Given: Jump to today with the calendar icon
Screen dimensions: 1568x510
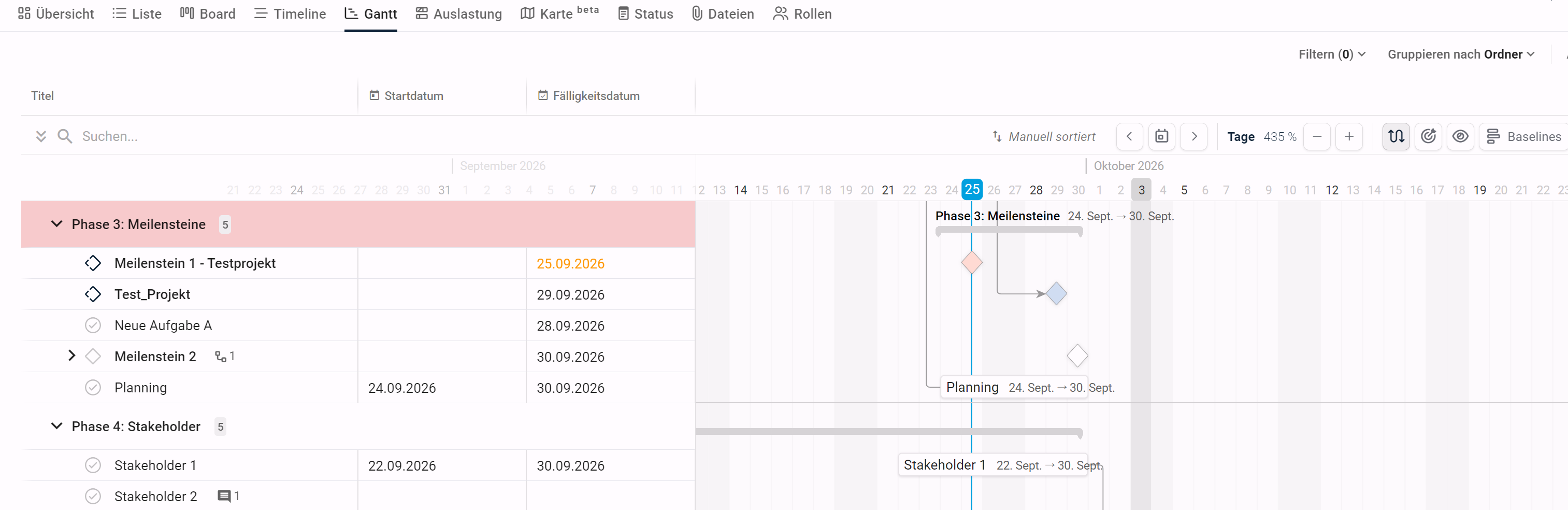Looking at the screenshot, I should [x=1161, y=136].
